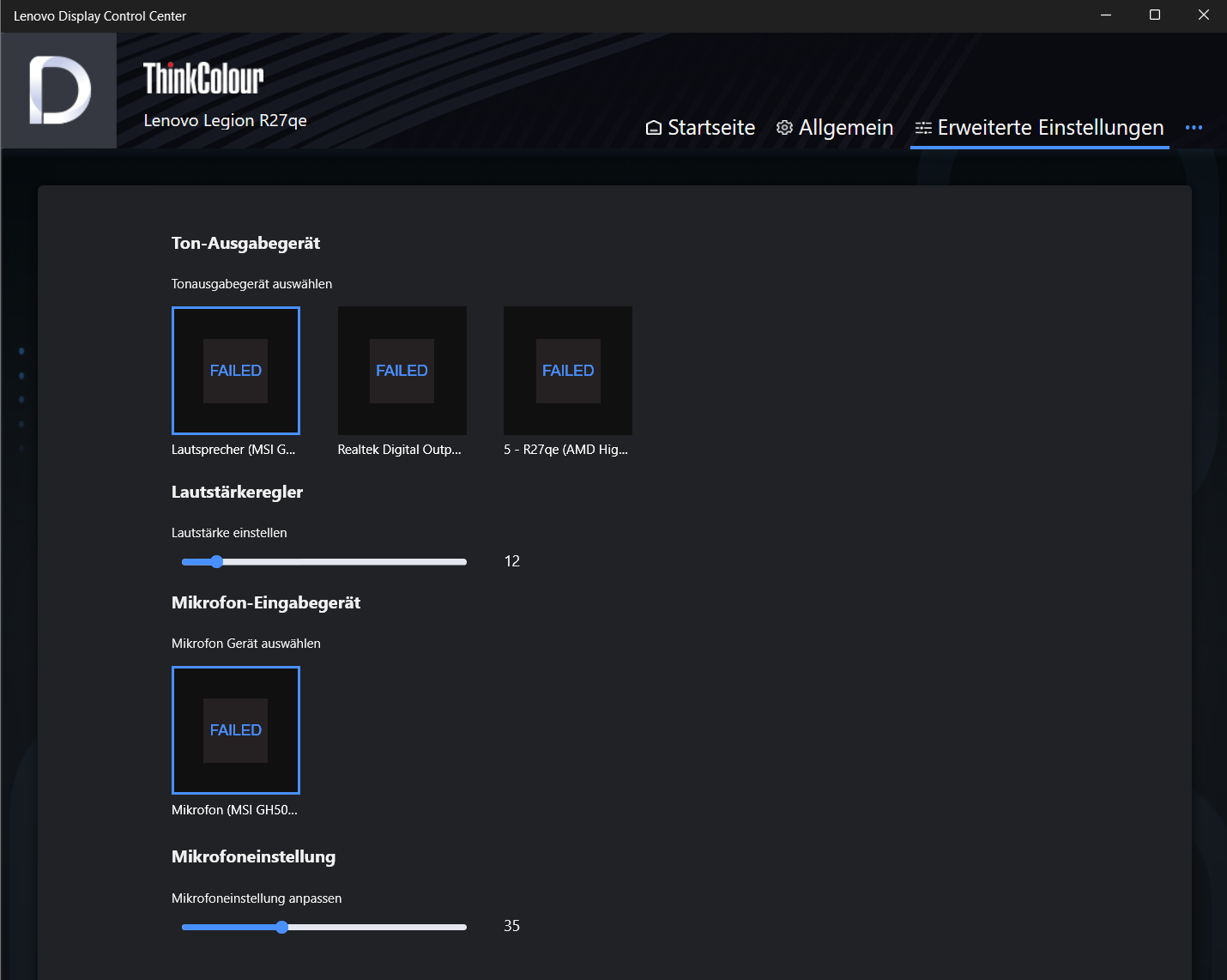Click the 5 - R27qe (AMD Hig... label
This screenshot has height=980, width=1227.
point(566,450)
